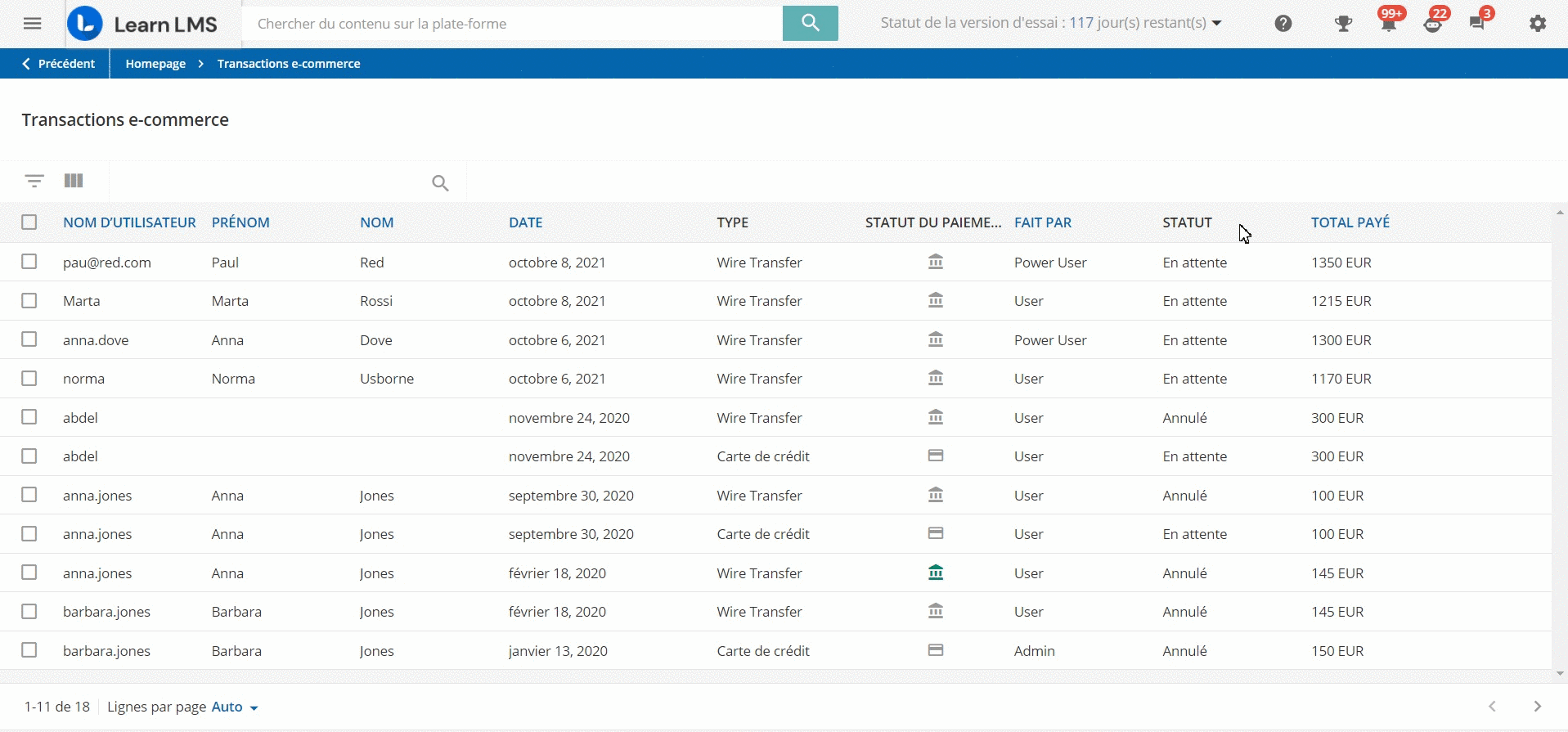Screen dimensions: 1568x732
Task: Expand trial version status dropdown
Action: click(1216, 24)
